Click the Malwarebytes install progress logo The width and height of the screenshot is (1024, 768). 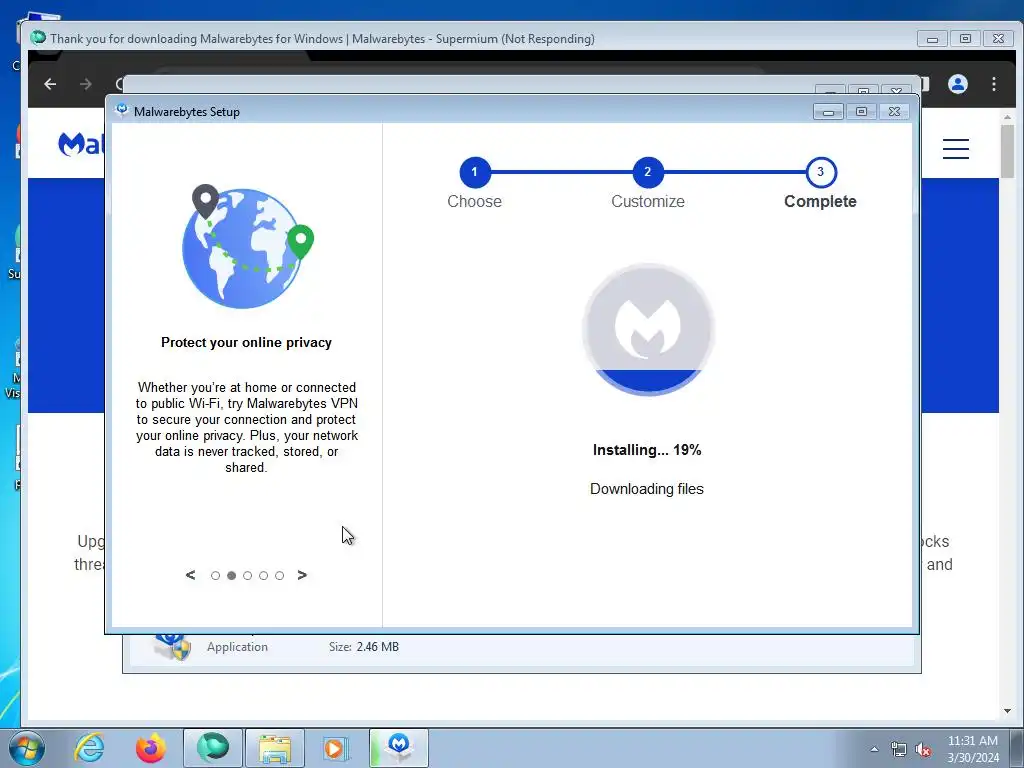[648, 330]
